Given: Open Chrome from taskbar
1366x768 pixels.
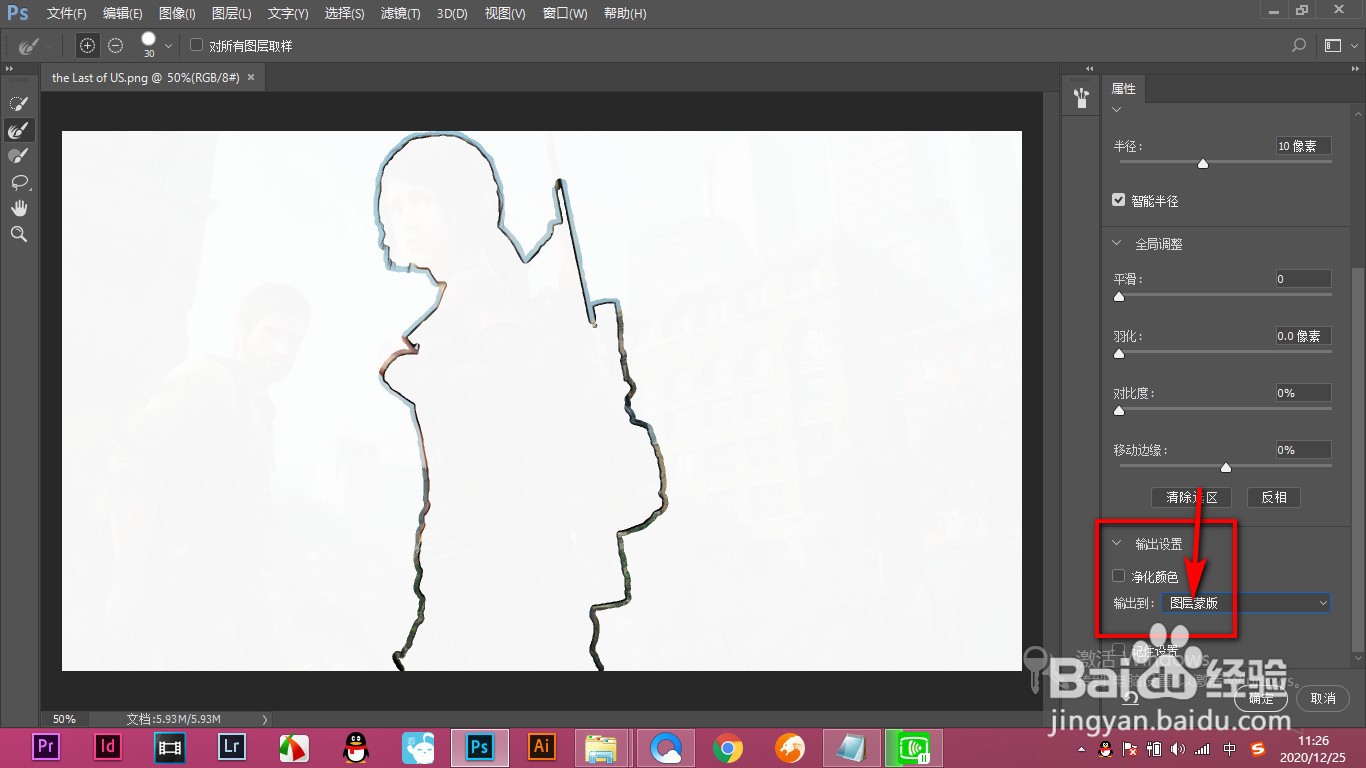Looking at the screenshot, I should coord(727,747).
